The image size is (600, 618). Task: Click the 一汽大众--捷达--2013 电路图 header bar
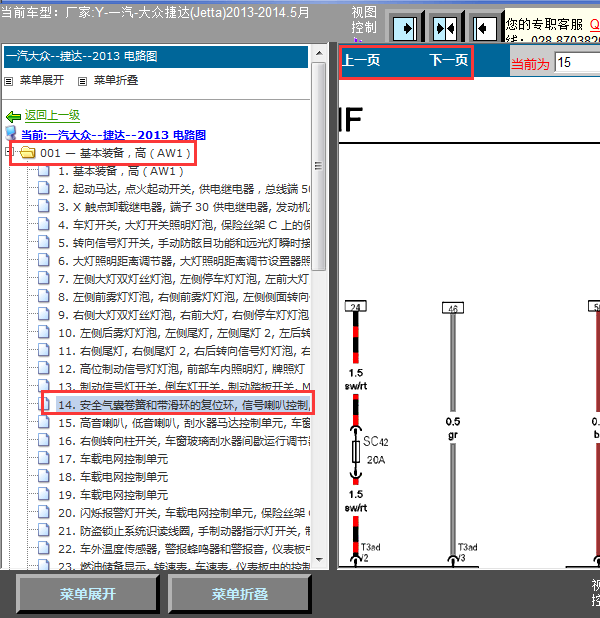pos(156,57)
